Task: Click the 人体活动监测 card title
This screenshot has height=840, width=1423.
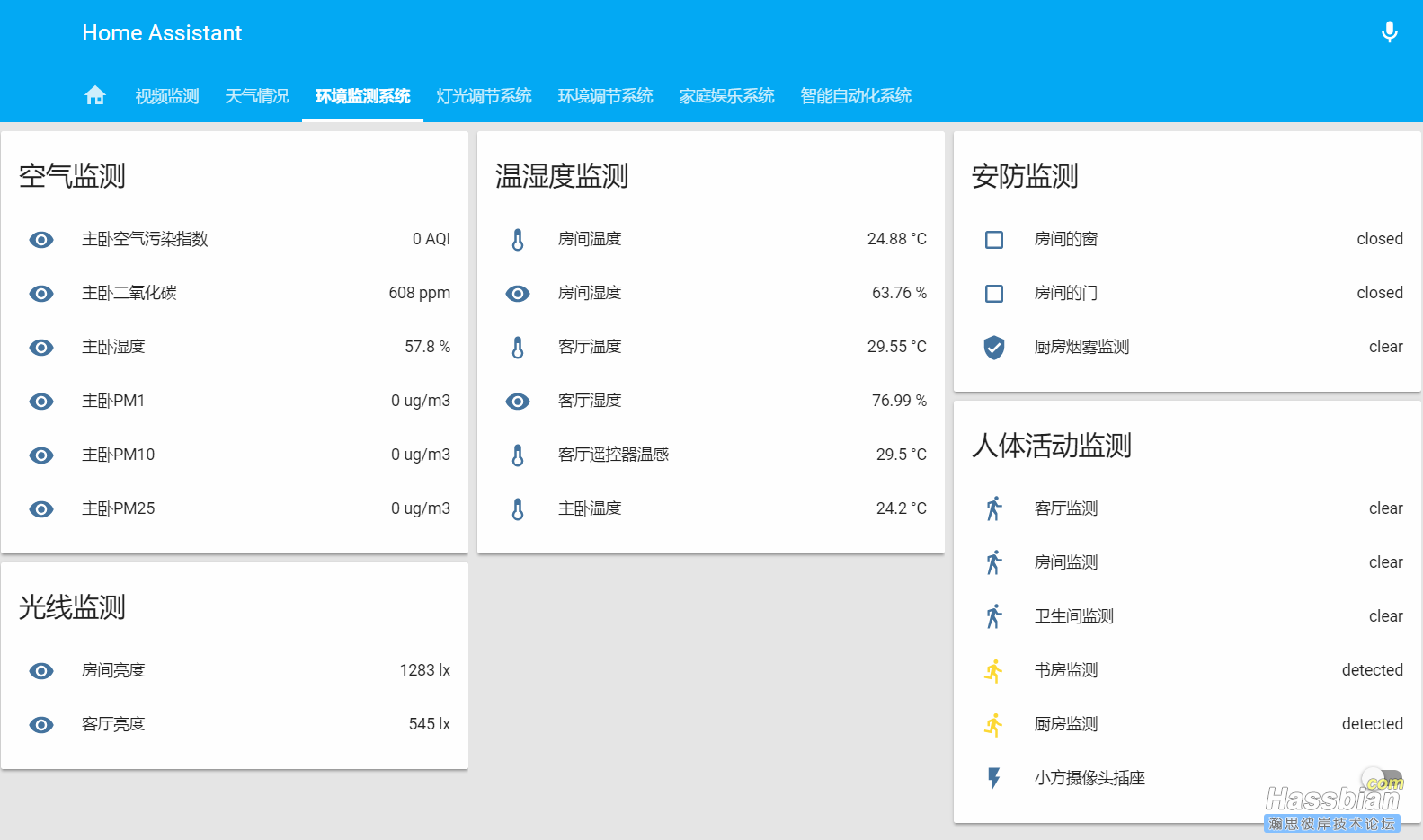Action: point(1052,446)
